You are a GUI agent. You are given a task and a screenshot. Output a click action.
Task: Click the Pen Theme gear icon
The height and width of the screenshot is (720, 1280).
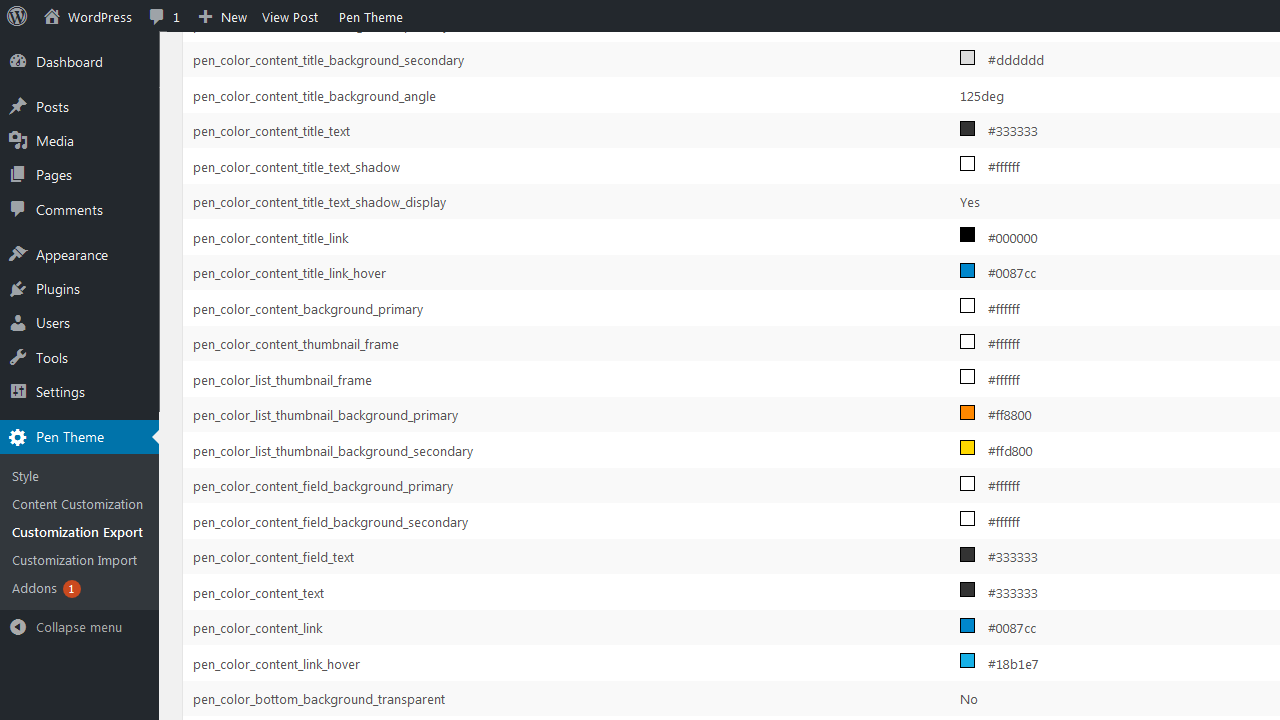coord(18,437)
